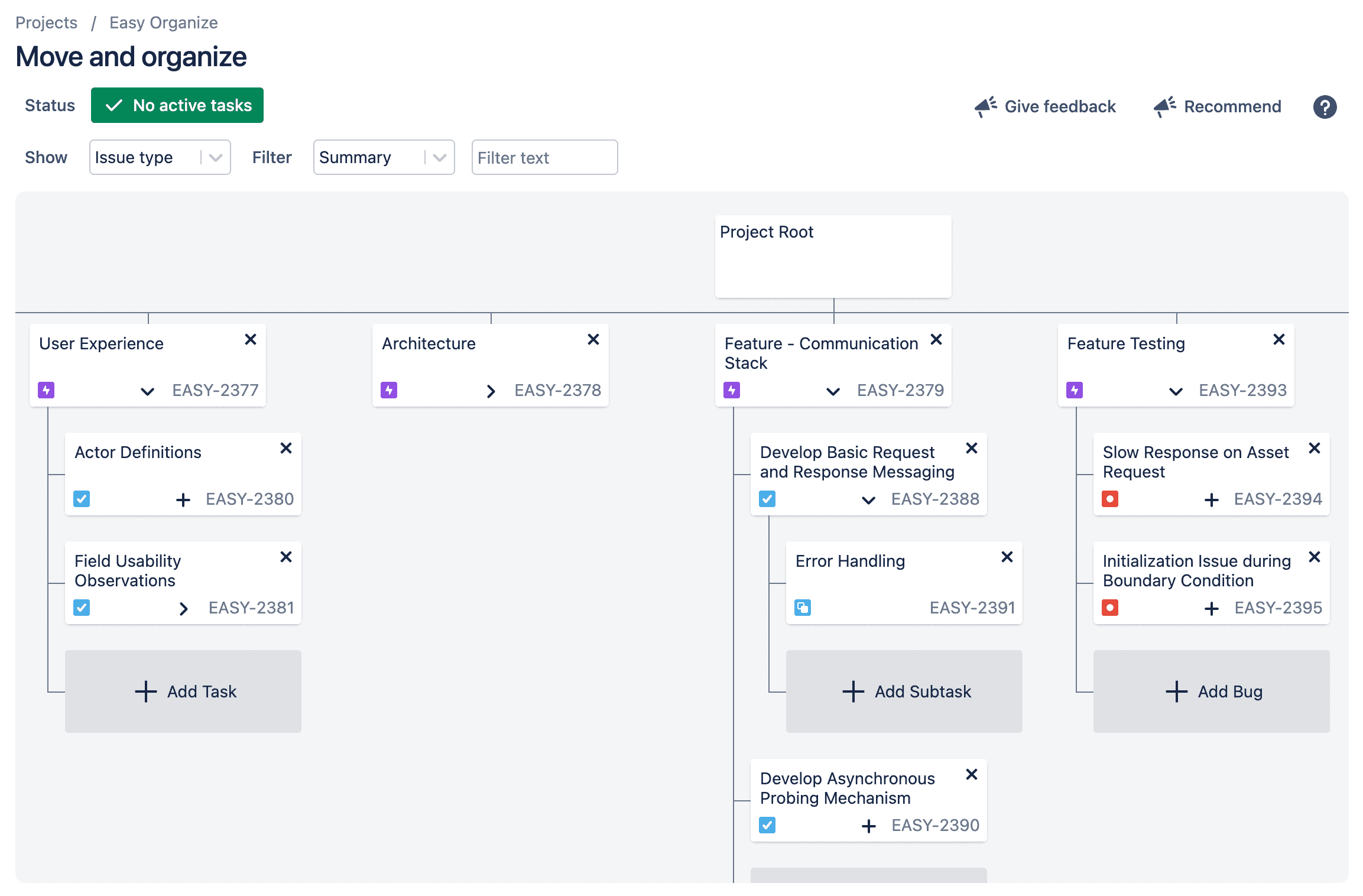Remove the Actor Definitions card
Viewport: 1363px width, 896px height.
286,448
